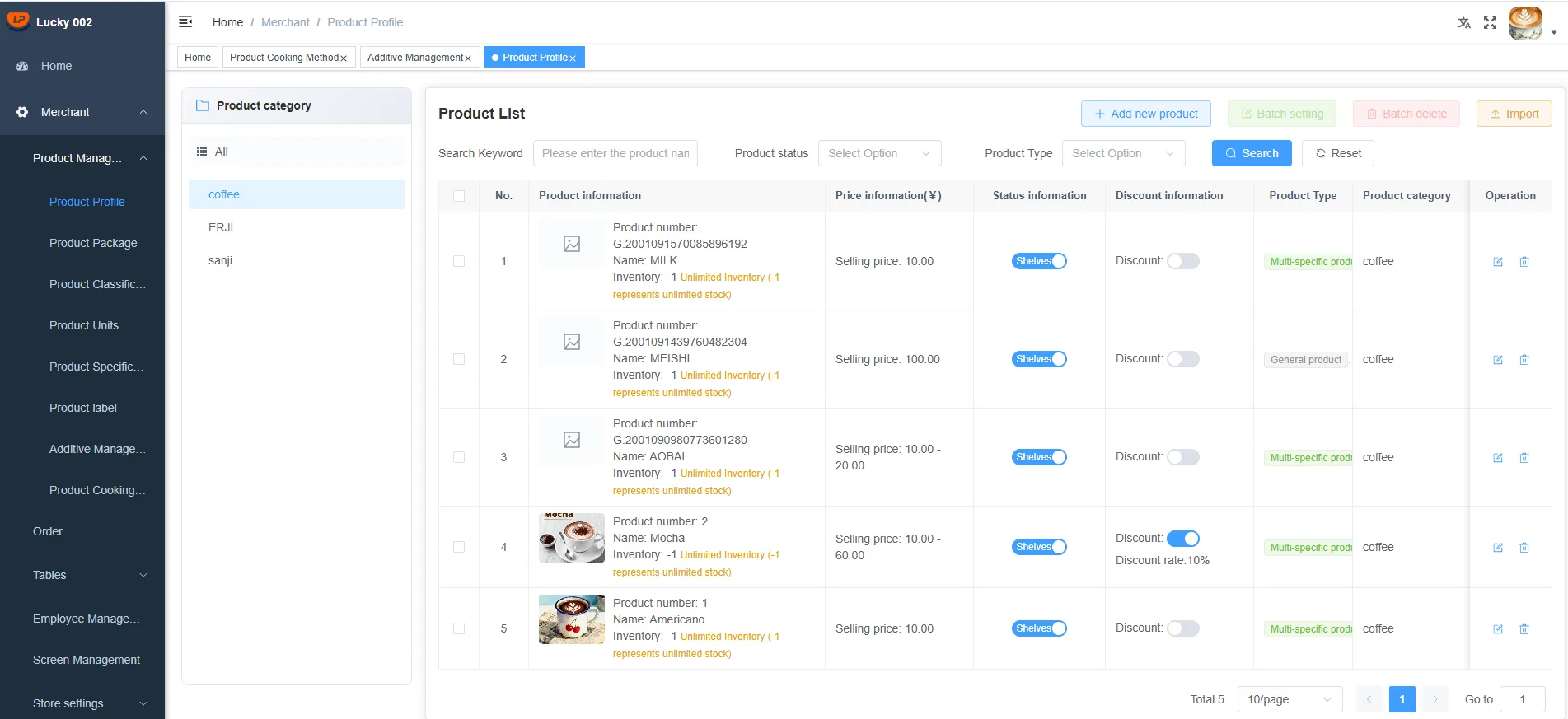
Task: Click Add new product button
Action: point(1145,114)
